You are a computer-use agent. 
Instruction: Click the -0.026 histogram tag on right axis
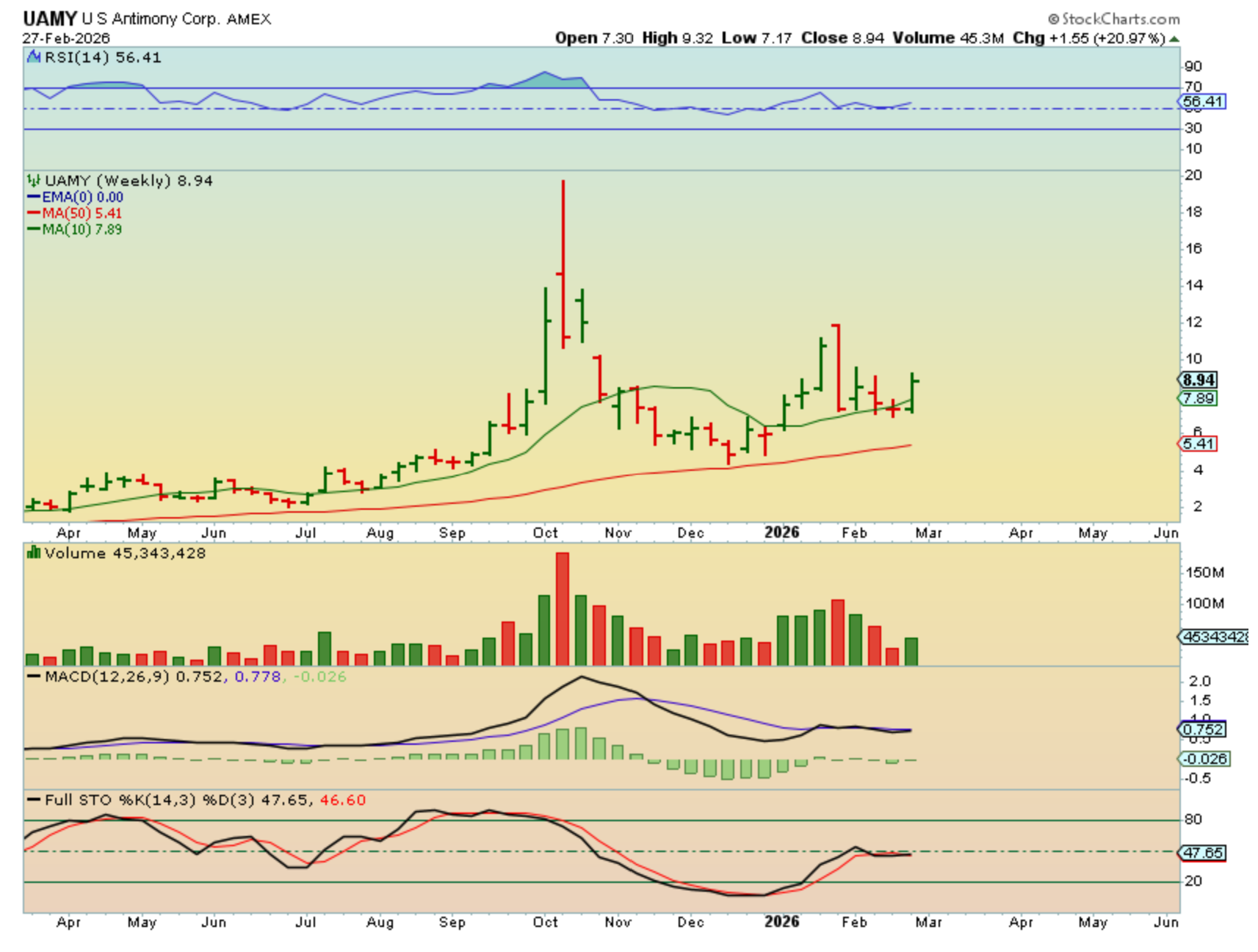[1204, 759]
